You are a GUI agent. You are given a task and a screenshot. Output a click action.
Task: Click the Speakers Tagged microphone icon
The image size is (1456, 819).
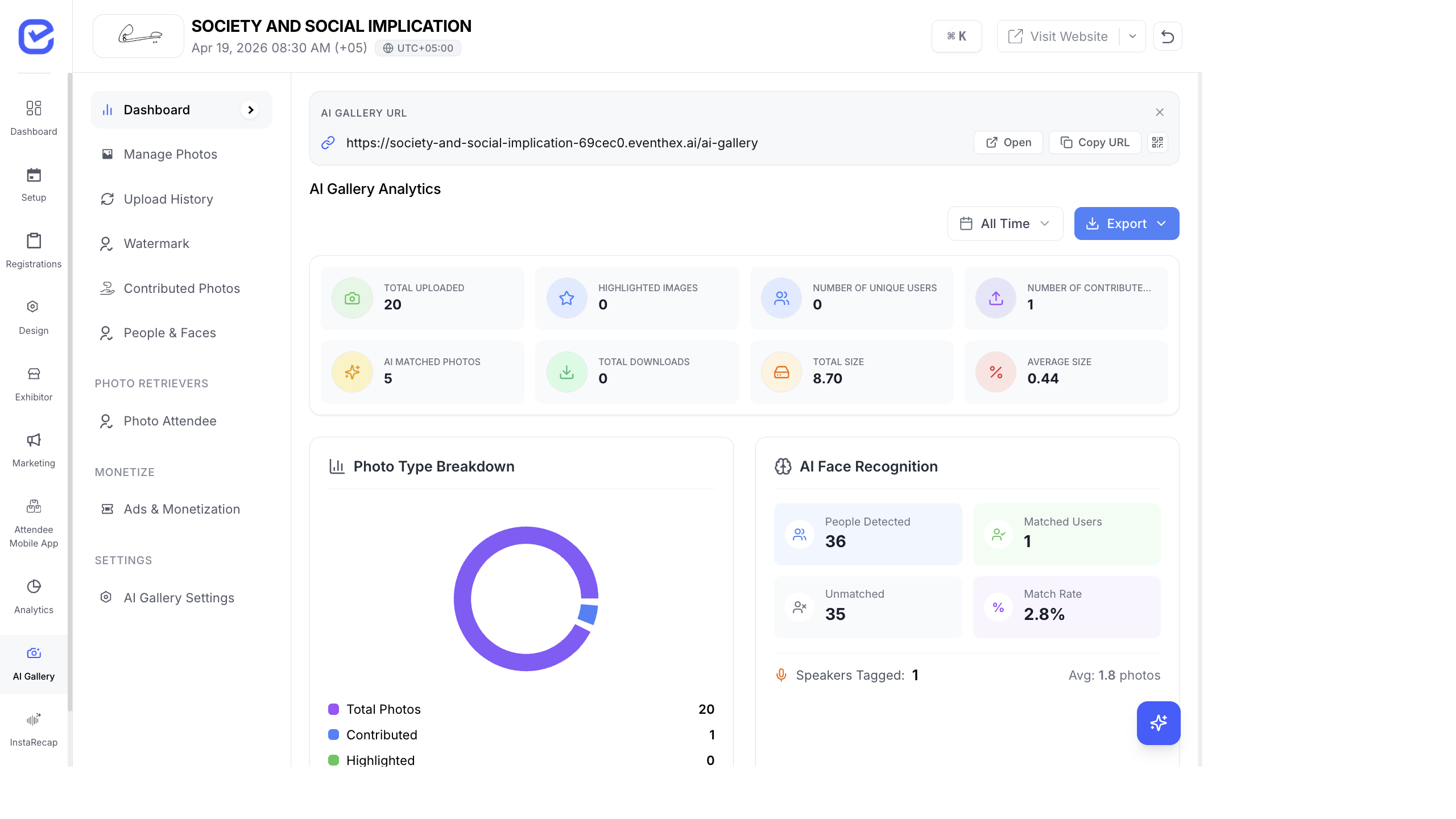(x=781, y=675)
